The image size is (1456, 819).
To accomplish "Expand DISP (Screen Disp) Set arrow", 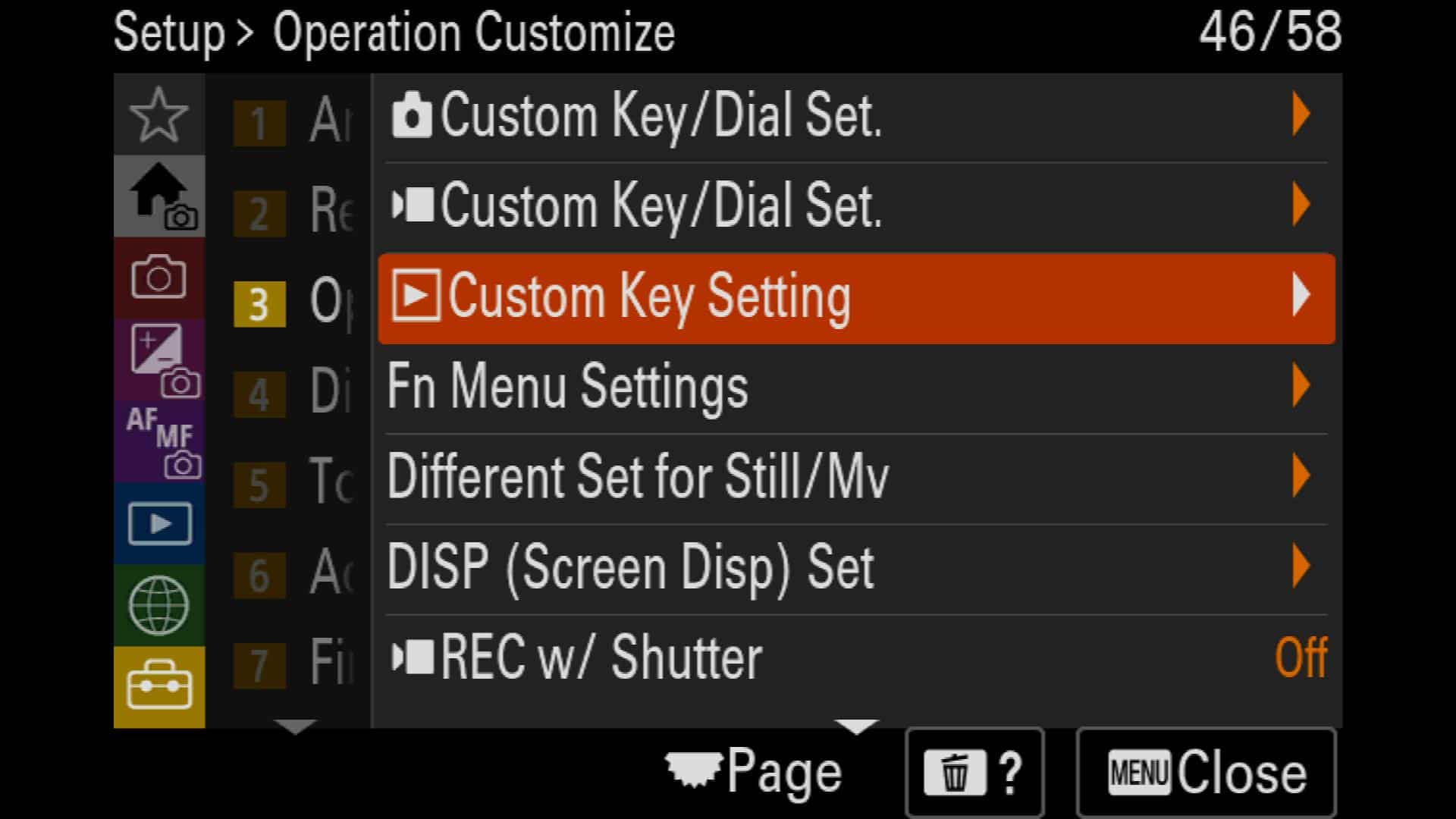I will coord(1301,566).
